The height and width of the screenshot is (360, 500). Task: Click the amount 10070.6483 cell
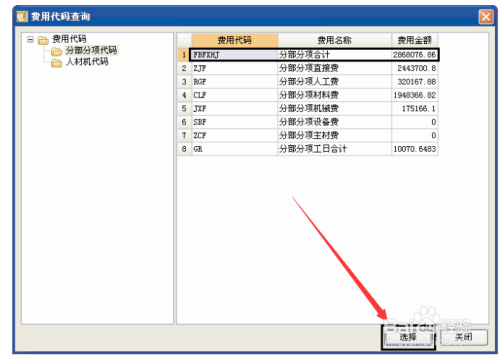tap(415, 149)
